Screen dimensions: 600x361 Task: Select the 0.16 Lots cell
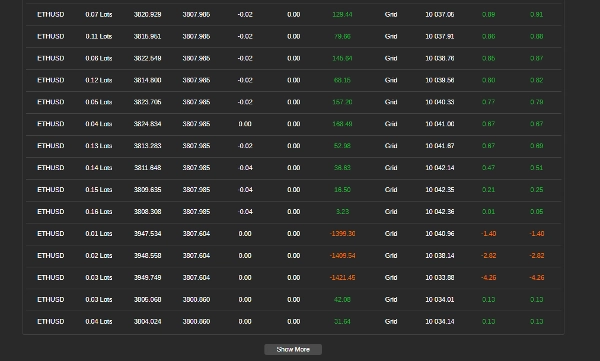99,212
